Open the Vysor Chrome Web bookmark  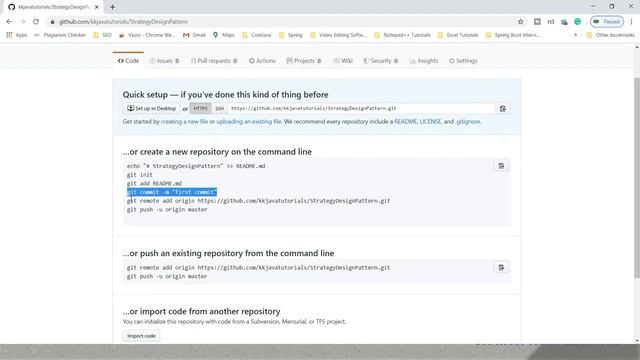point(147,35)
